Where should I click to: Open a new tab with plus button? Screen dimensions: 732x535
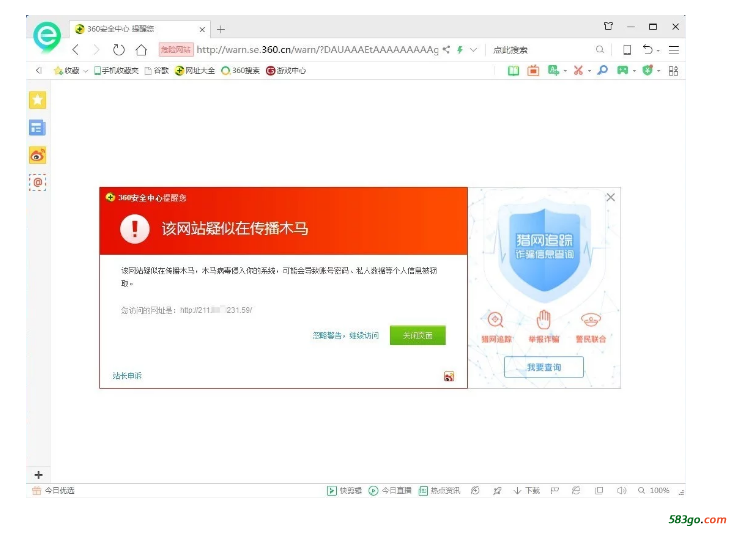tap(221, 29)
